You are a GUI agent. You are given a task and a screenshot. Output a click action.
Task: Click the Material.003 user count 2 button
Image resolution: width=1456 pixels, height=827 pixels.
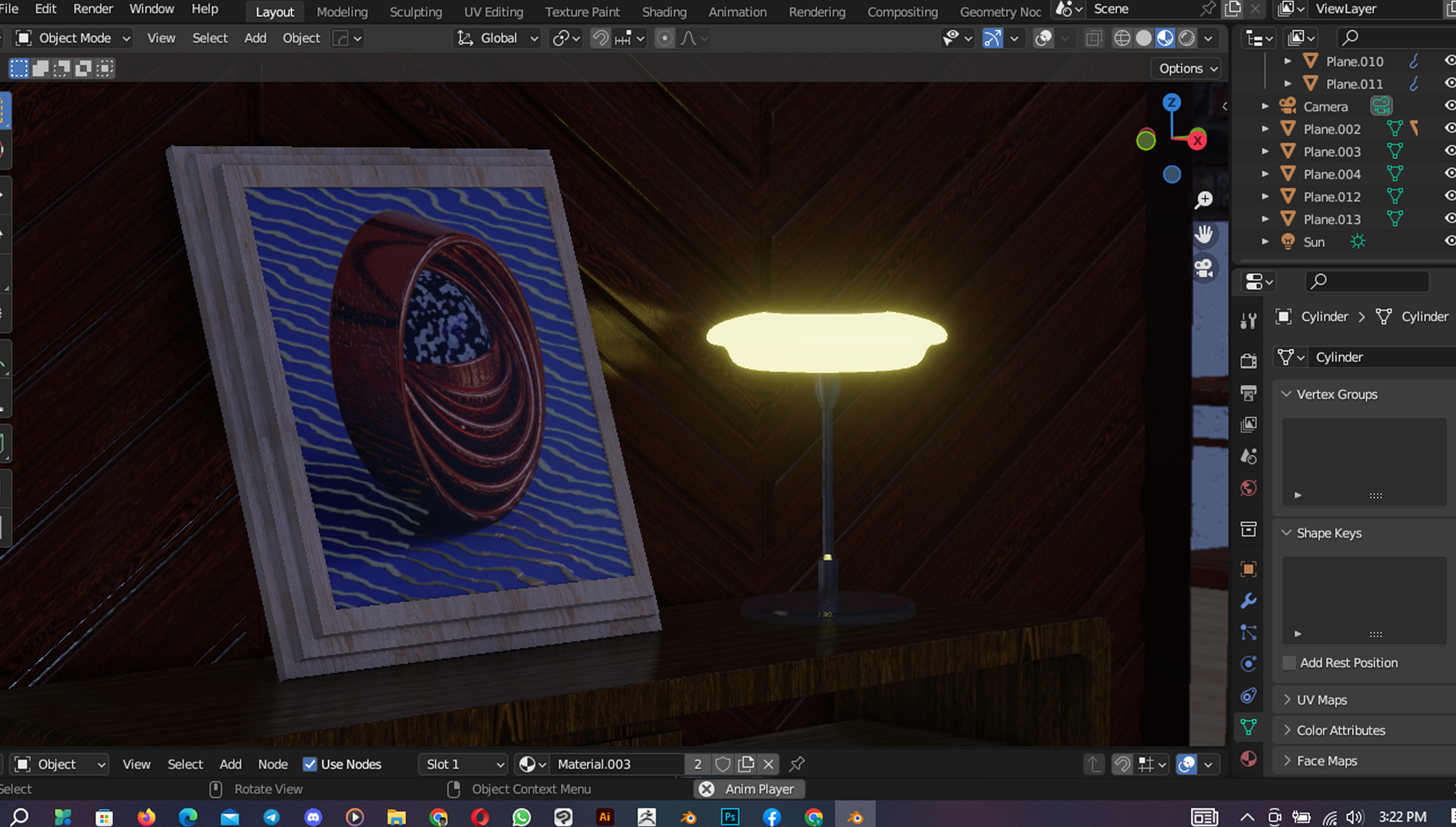tap(697, 764)
